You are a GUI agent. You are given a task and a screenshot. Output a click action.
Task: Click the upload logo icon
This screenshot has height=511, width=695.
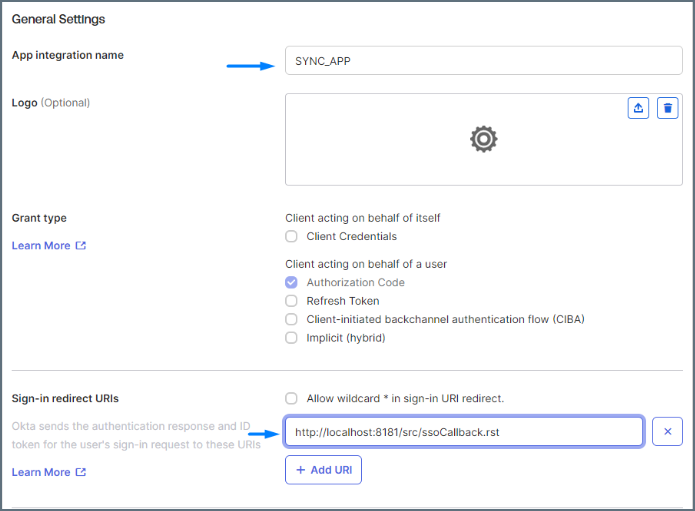point(639,108)
